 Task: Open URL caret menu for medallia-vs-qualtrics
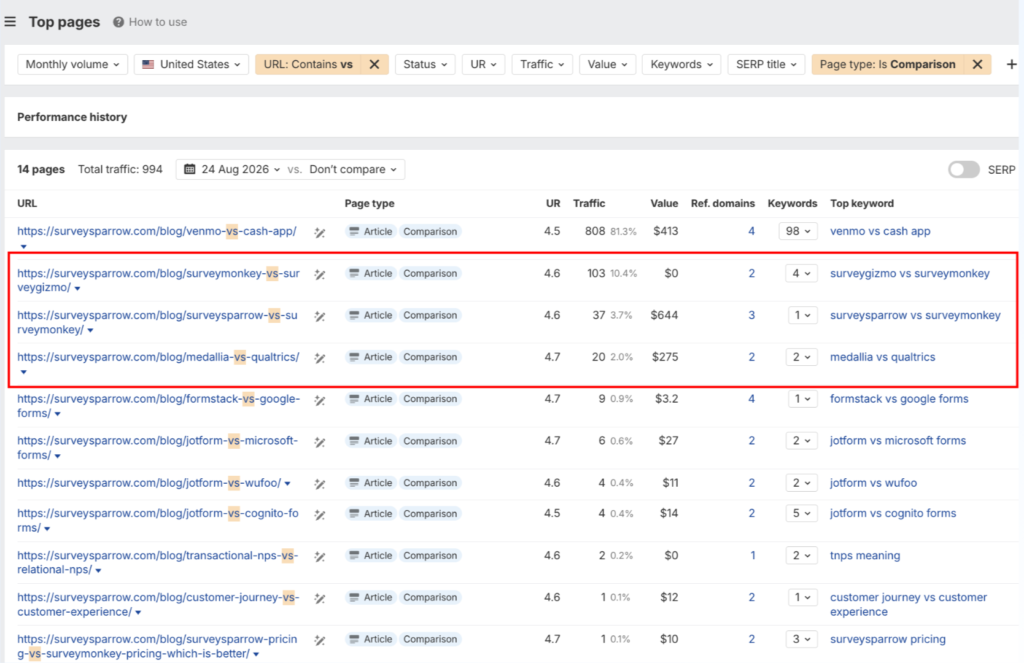(x=24, y=372)
